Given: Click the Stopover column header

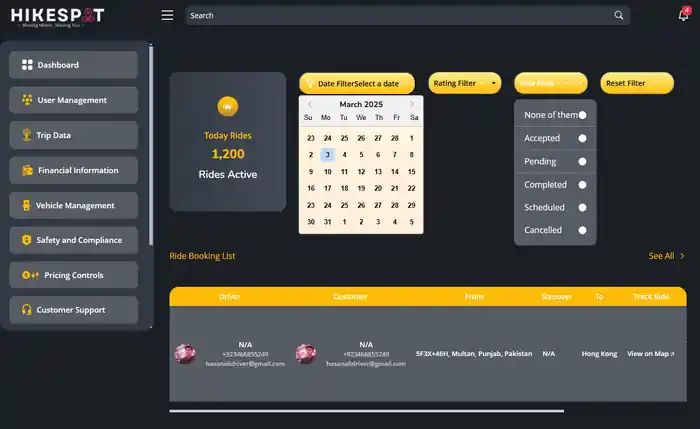Looking at the screenshot, I should 556,297.
